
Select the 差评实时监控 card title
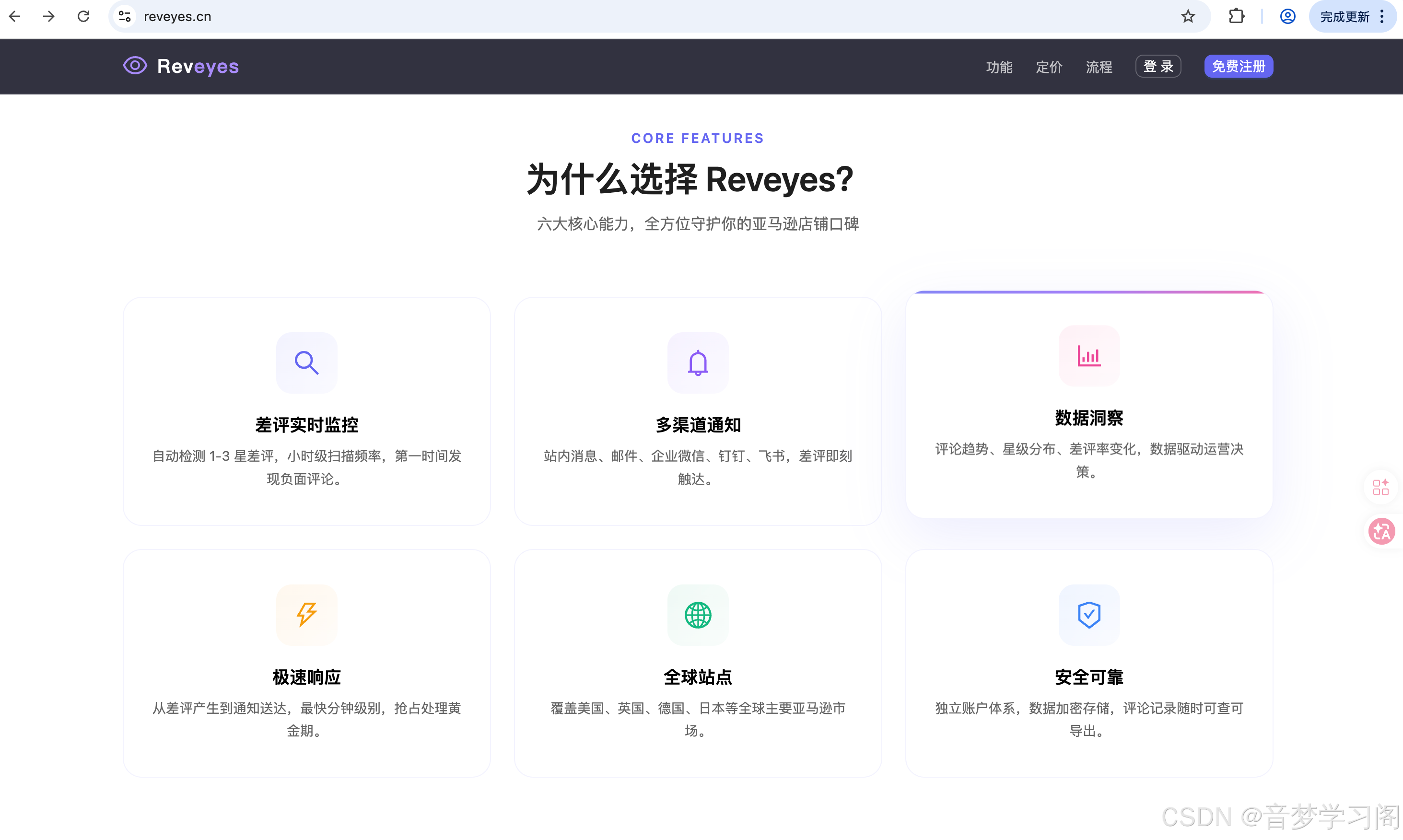pos(307,424)
